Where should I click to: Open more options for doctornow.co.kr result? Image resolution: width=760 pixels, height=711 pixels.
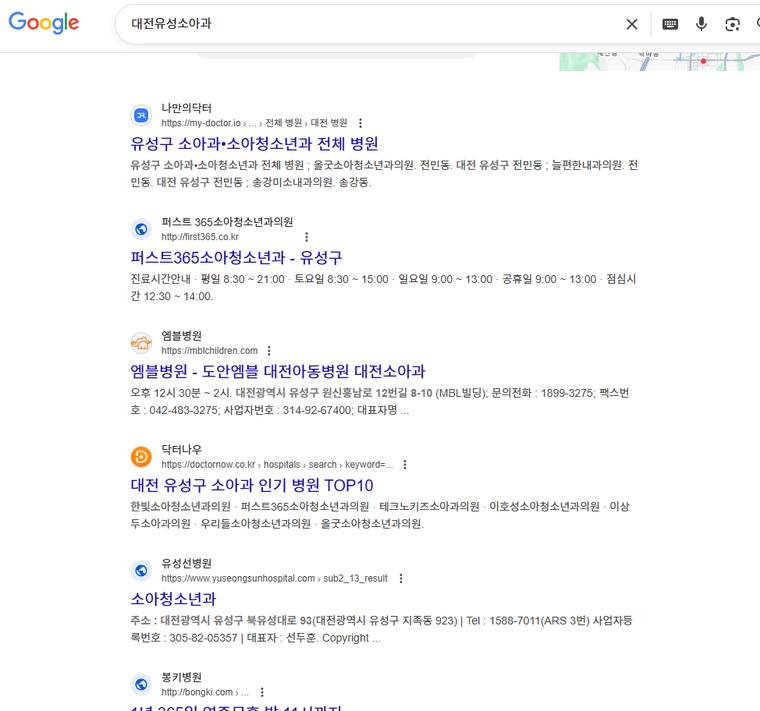click(x=405, y=464)
